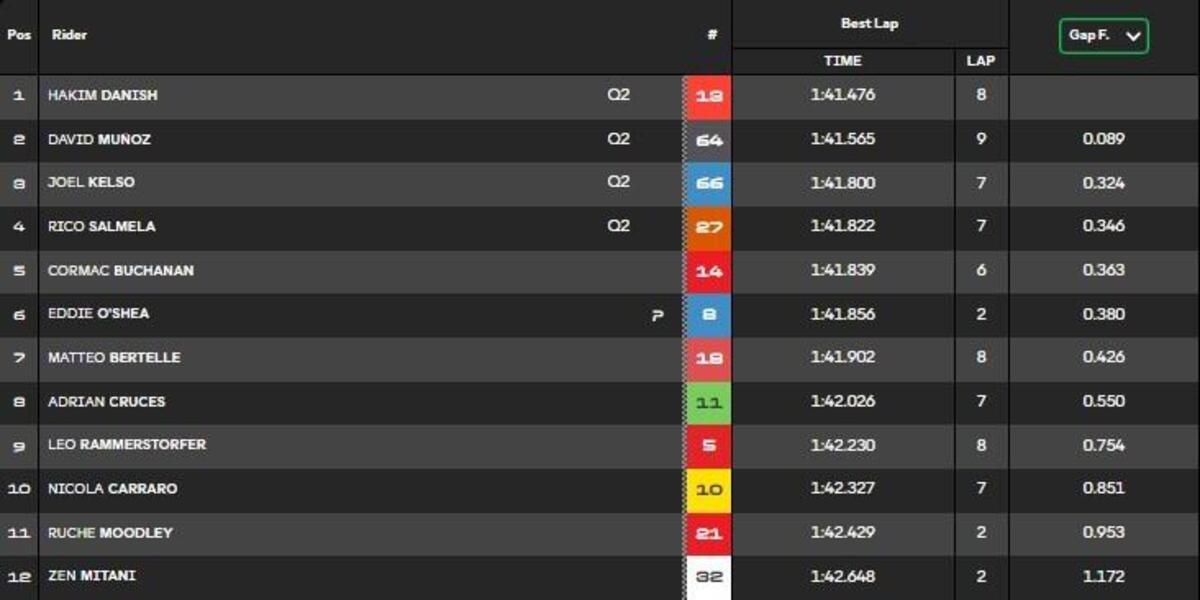Click Zen Mitani's white 32 badge
The height and width of the screenshot is (600, 1200).
(x=708, y=577)
